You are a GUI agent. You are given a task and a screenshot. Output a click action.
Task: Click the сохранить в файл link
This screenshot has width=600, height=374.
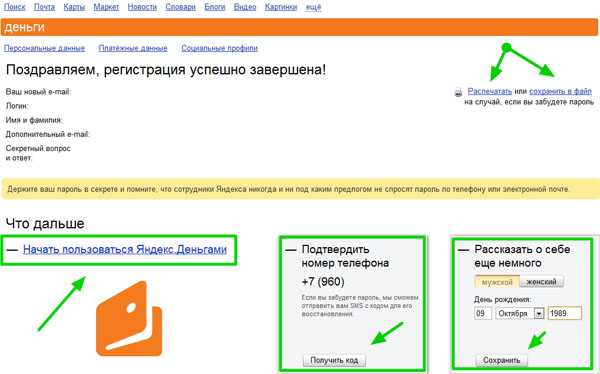pos(561,91)
